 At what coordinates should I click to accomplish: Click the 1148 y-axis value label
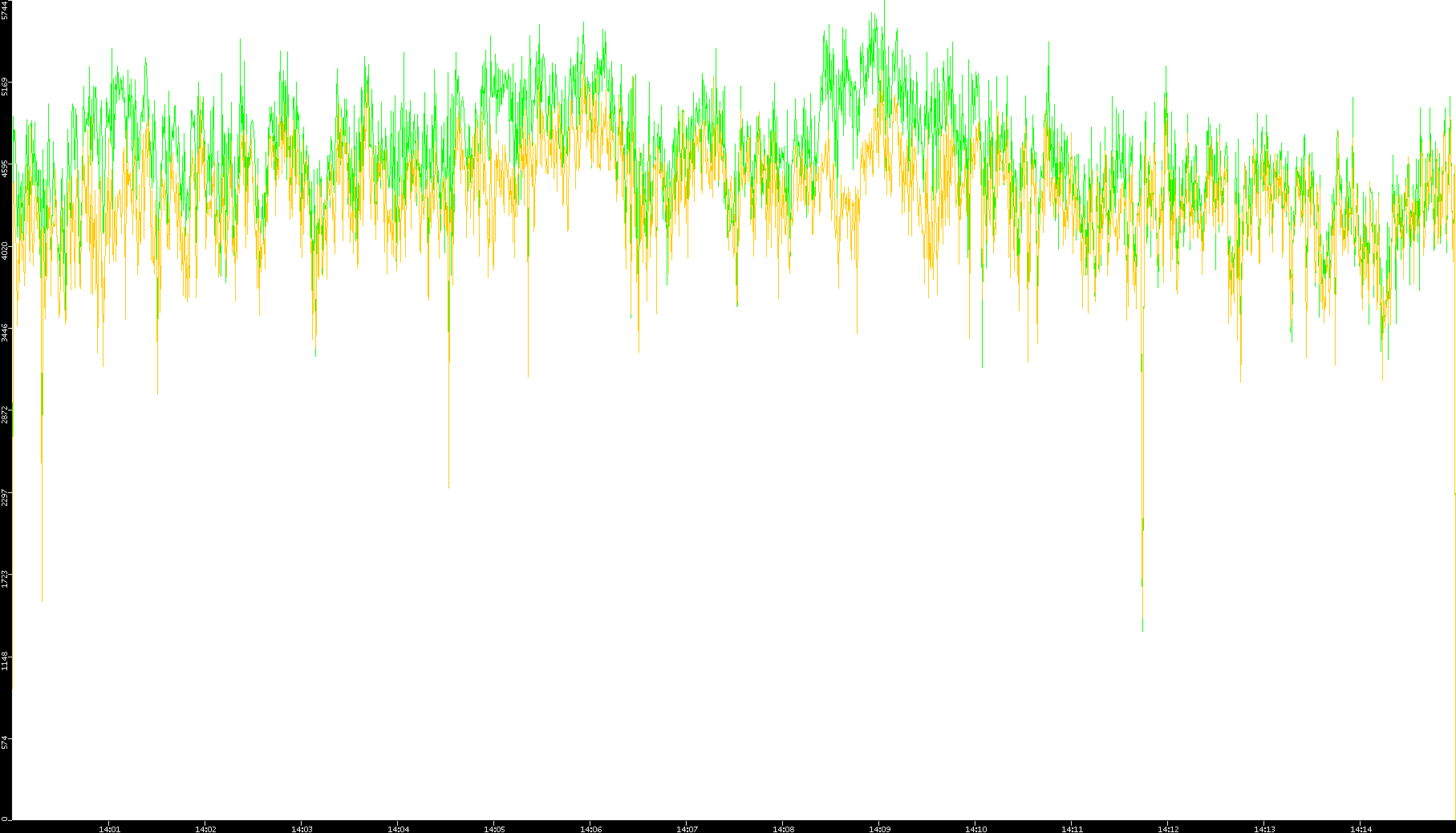[x=6, y=661]
